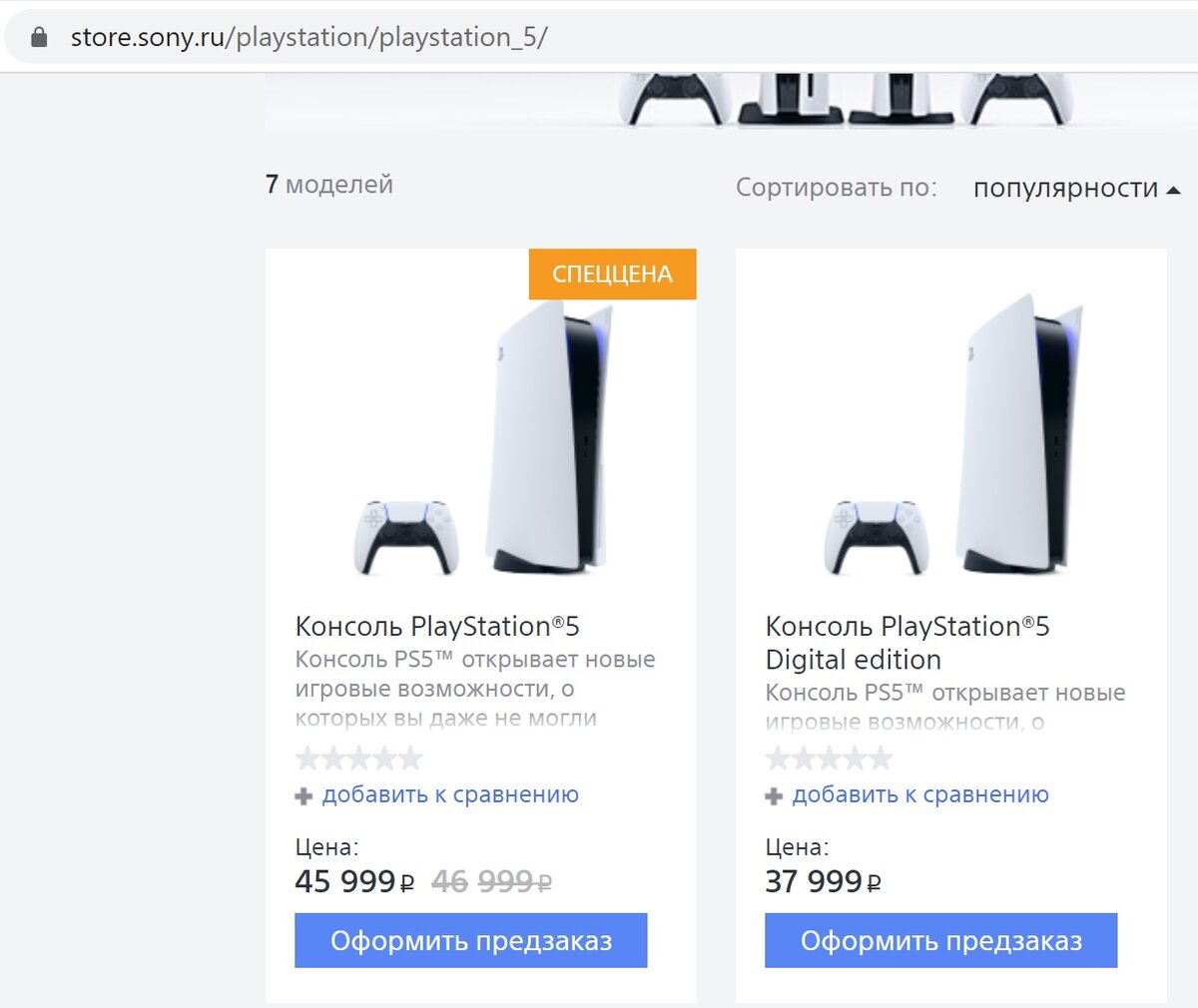This screenshot has height=1008, width=1198.
Task: Click the plus icon beside the PlayStation 5 compare link
Action: [304, 796]
